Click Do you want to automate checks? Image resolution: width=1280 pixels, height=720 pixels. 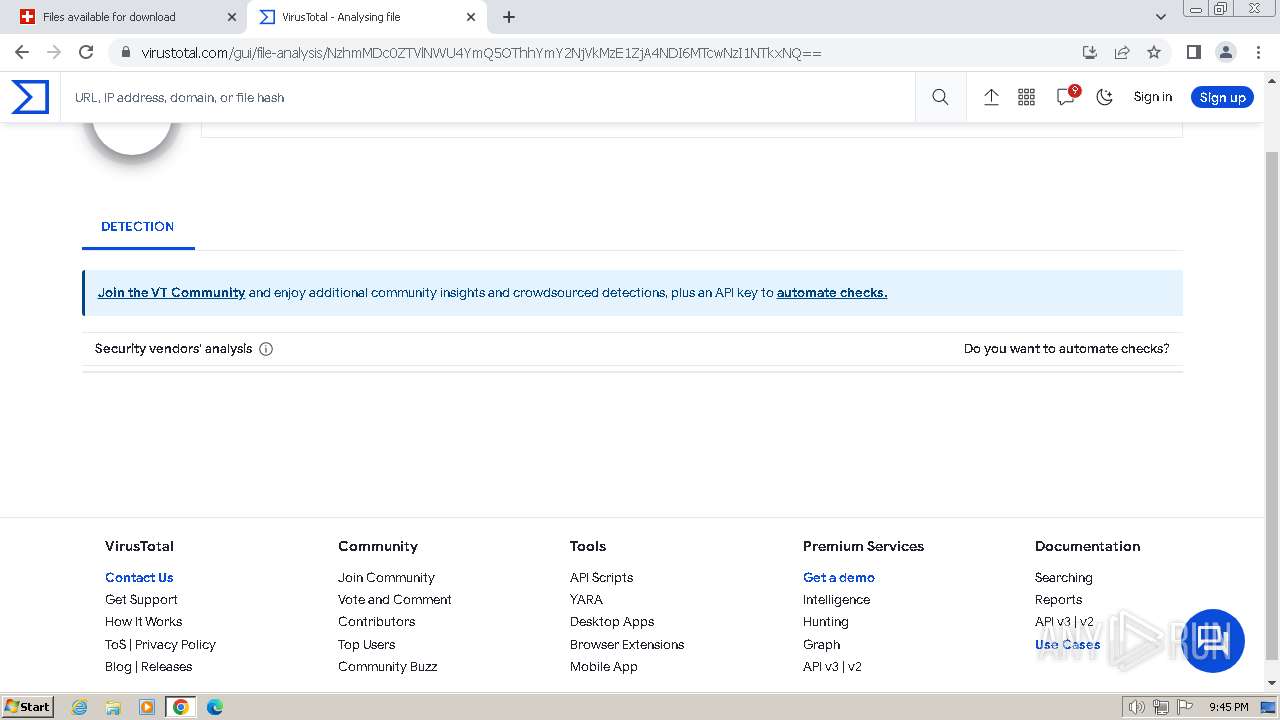[x=1066, y=349]
